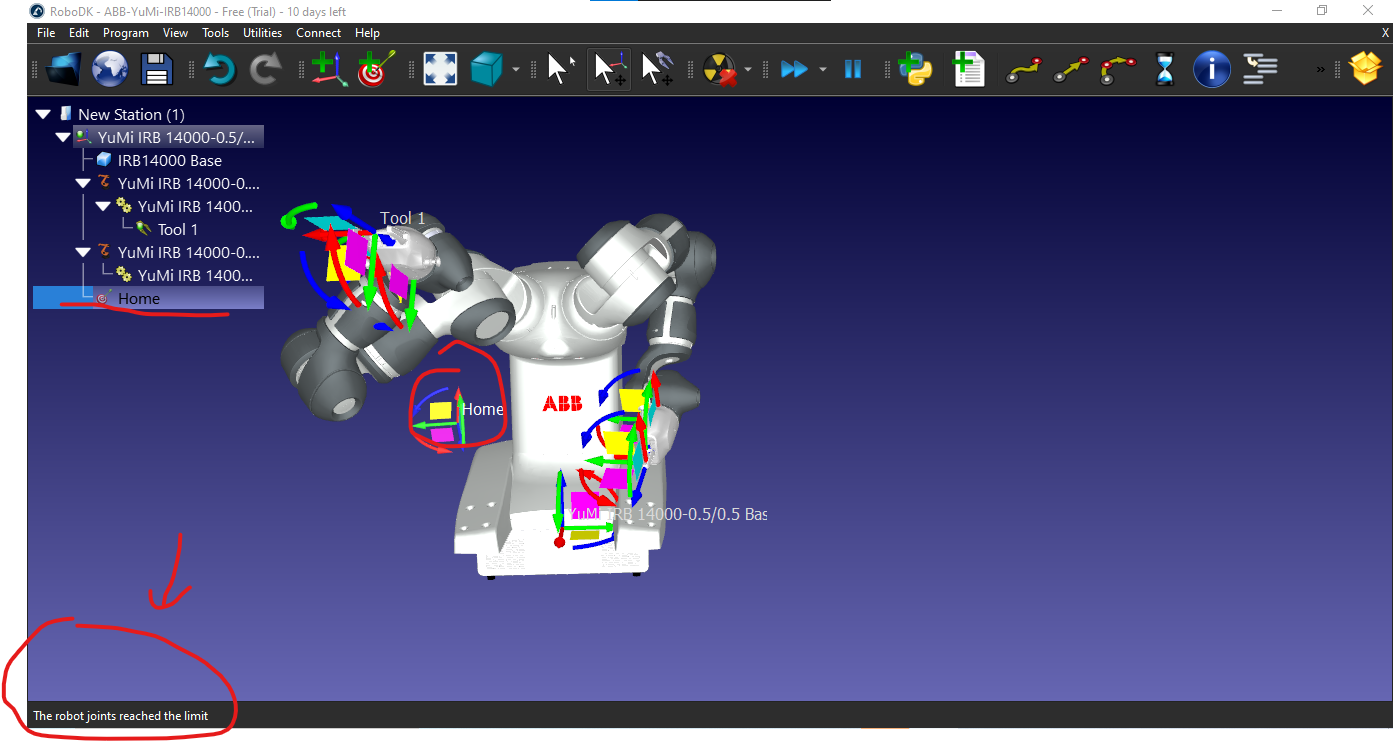Toggle the Move robot tools cursor
Viewport: 1393px width, 742px height.
(x=657, y=69)
